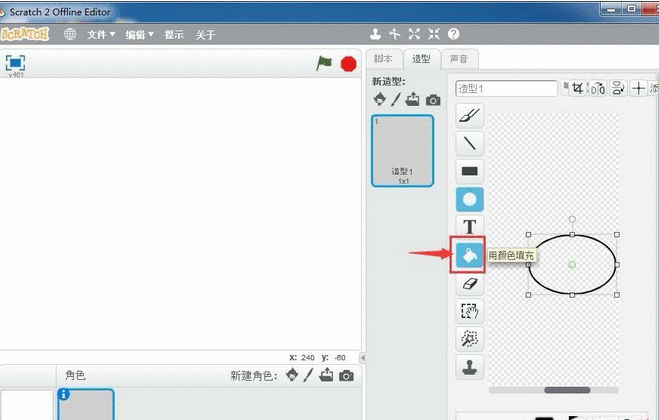The height and width of the screenshot is (420, 659).
Task: Activate the Text tool
Action: click(469, 228)
